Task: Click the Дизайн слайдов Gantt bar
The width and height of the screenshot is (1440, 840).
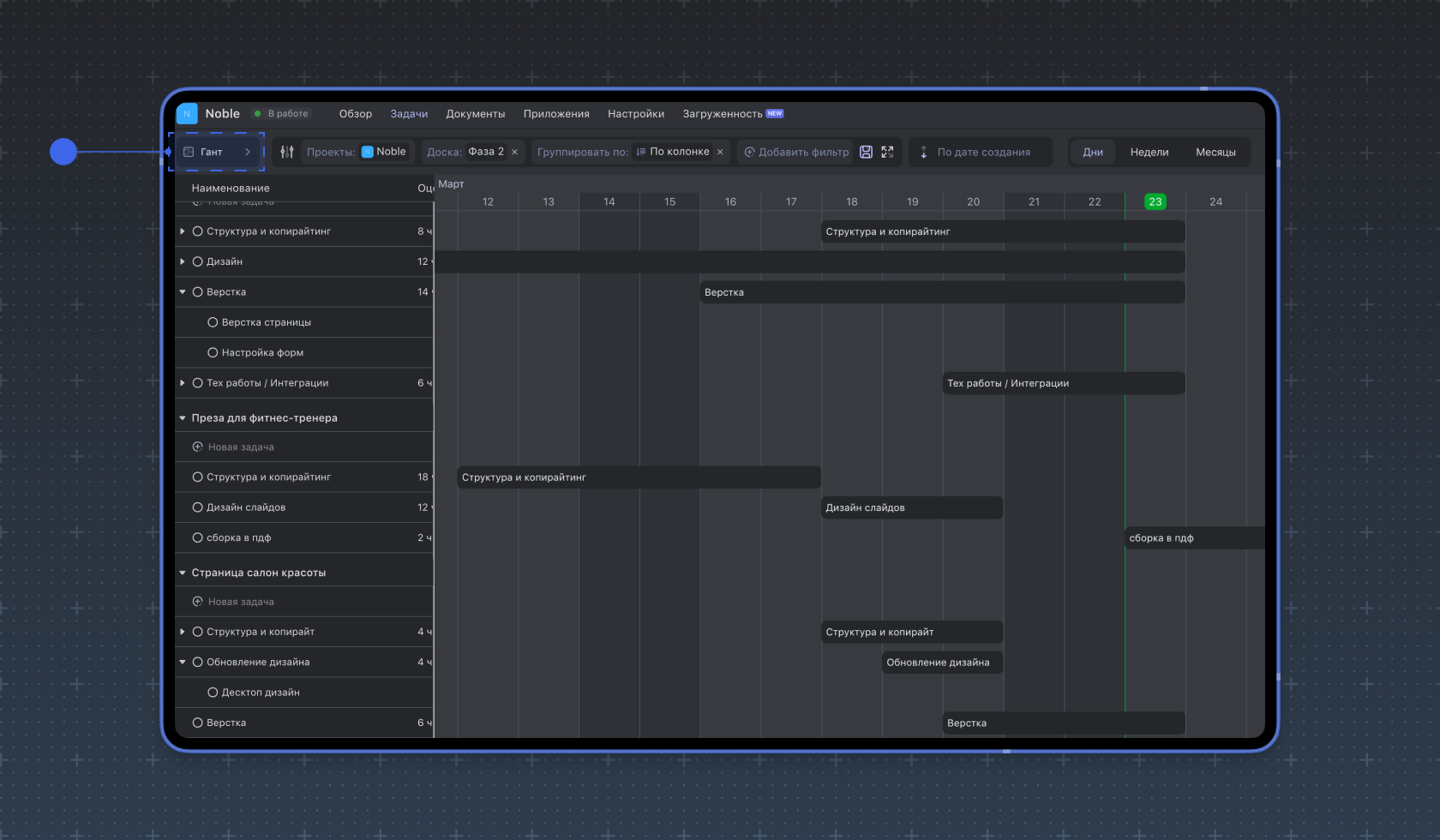Action: click(911, 507)
